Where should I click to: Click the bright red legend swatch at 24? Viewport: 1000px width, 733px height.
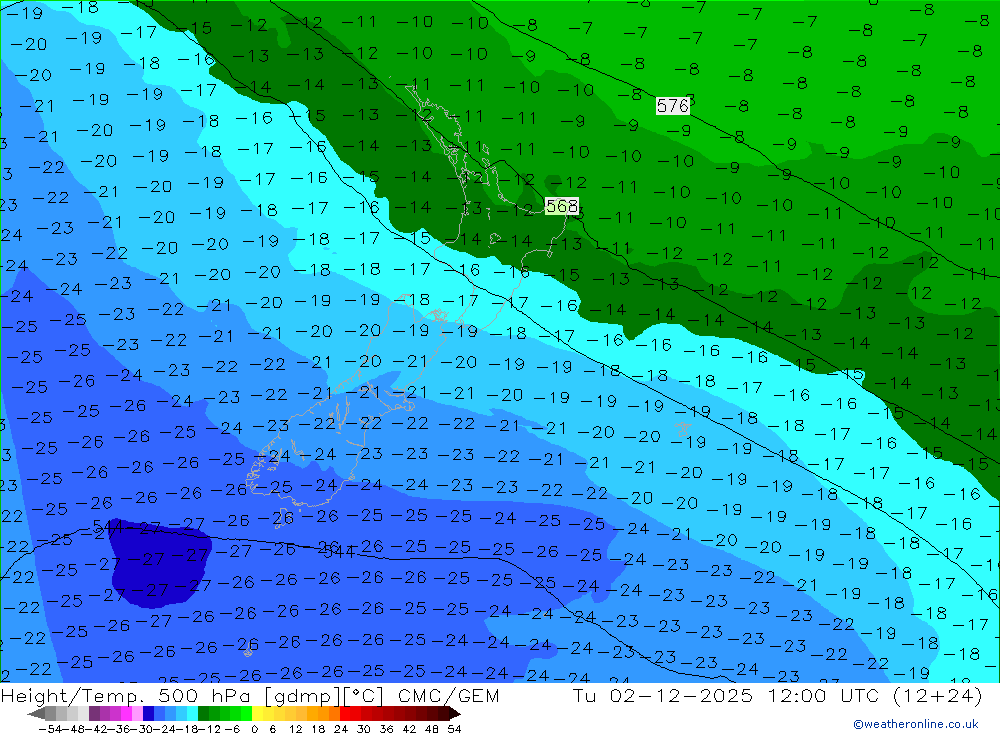click(x=345, y=713)
